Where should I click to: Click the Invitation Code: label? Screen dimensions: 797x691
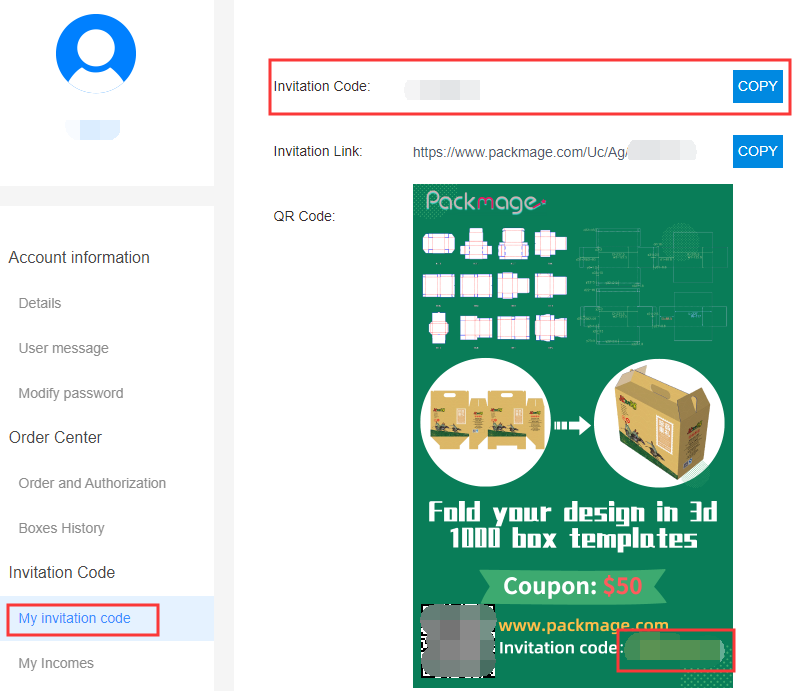click(322, 86)
